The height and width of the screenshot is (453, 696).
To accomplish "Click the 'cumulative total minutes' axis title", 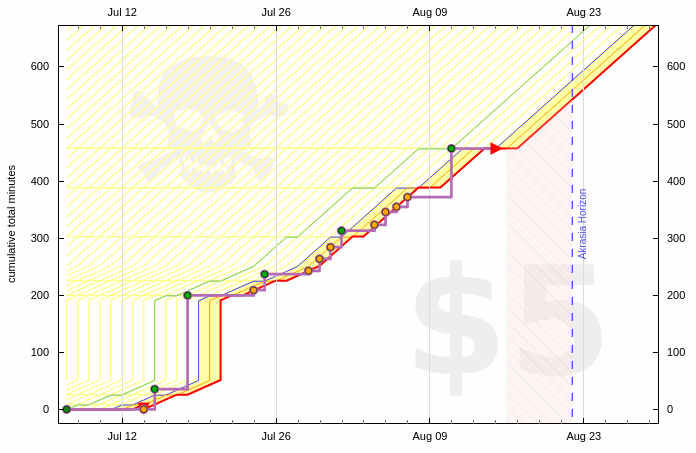I will 12,224.
